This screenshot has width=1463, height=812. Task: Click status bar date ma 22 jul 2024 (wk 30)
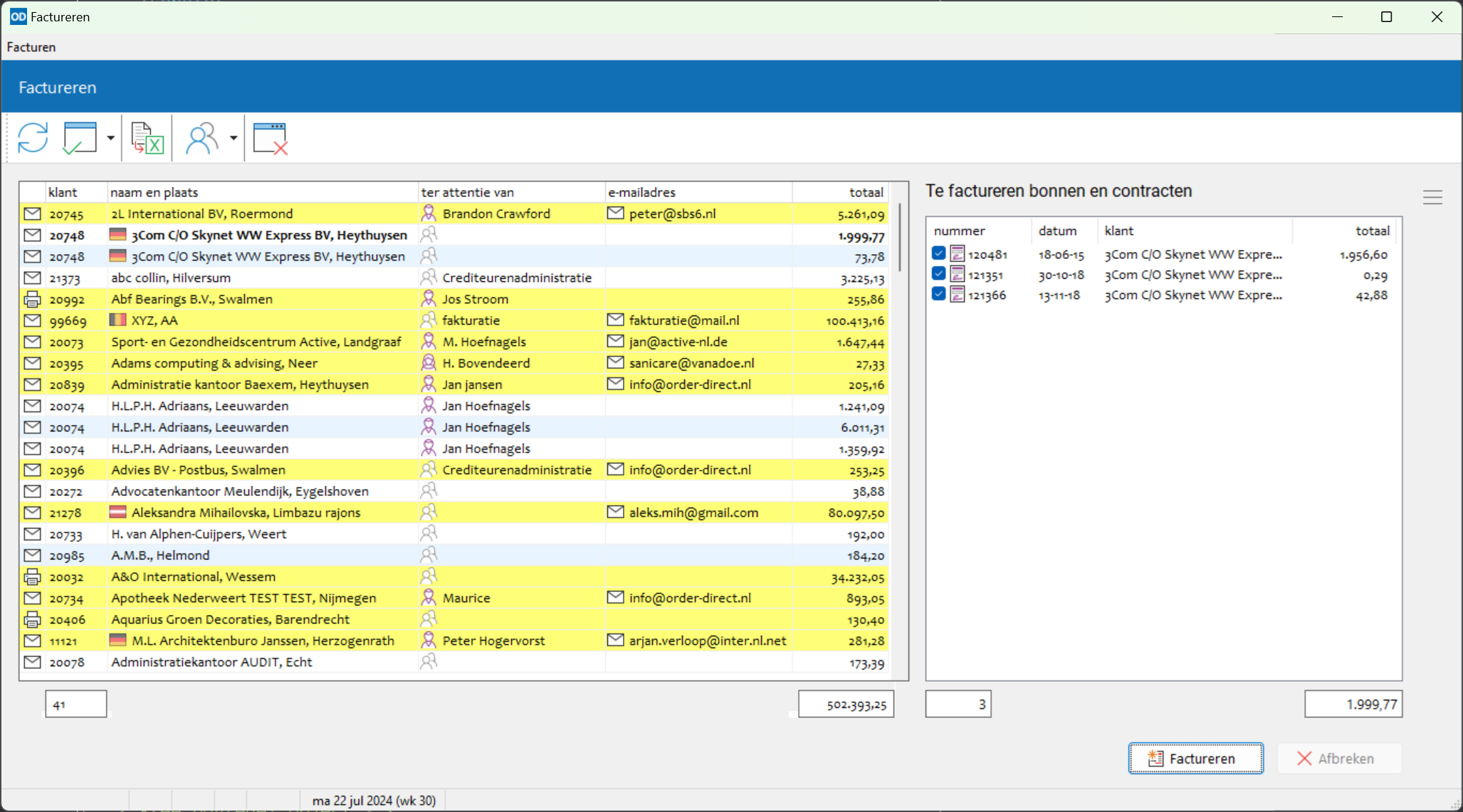pos(374,801)
